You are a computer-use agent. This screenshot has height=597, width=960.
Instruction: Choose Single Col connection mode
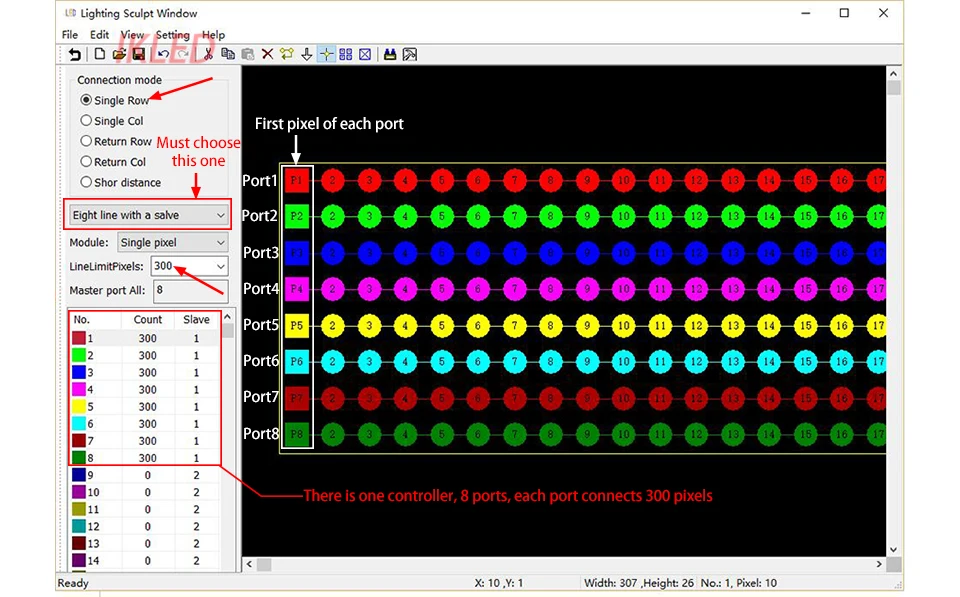(x=86, y=121)
